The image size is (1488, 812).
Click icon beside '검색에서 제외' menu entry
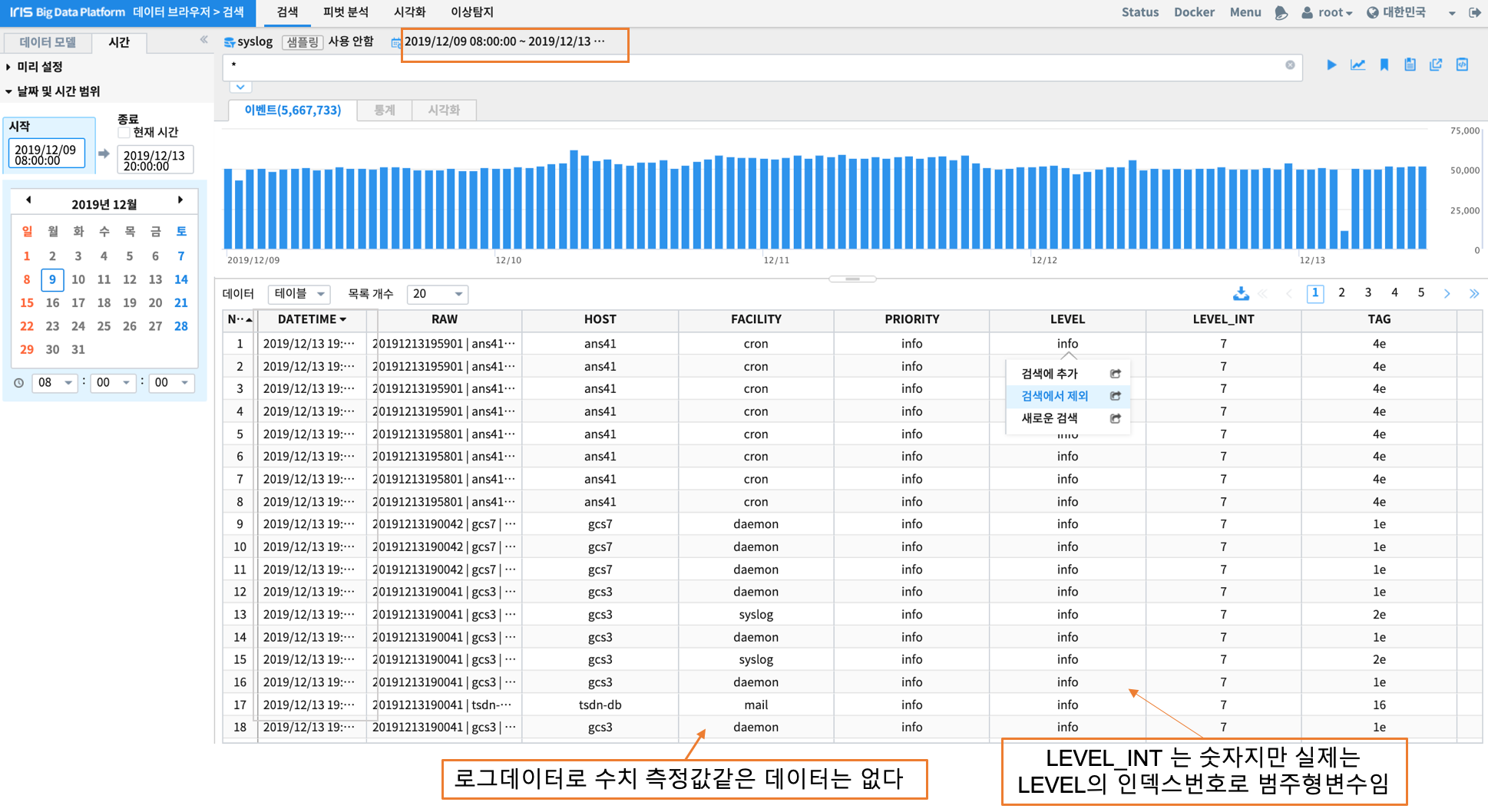tap(1116, 396)
